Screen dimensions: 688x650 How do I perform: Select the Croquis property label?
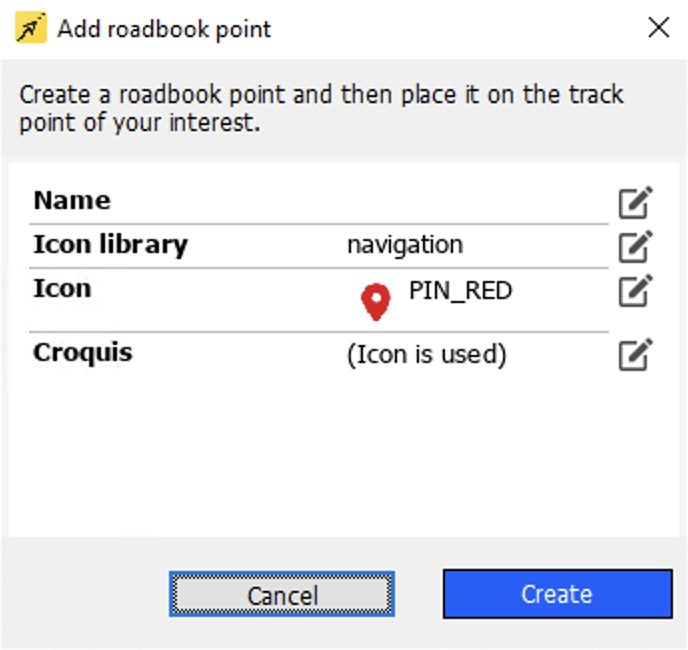[x=83, y=353]
